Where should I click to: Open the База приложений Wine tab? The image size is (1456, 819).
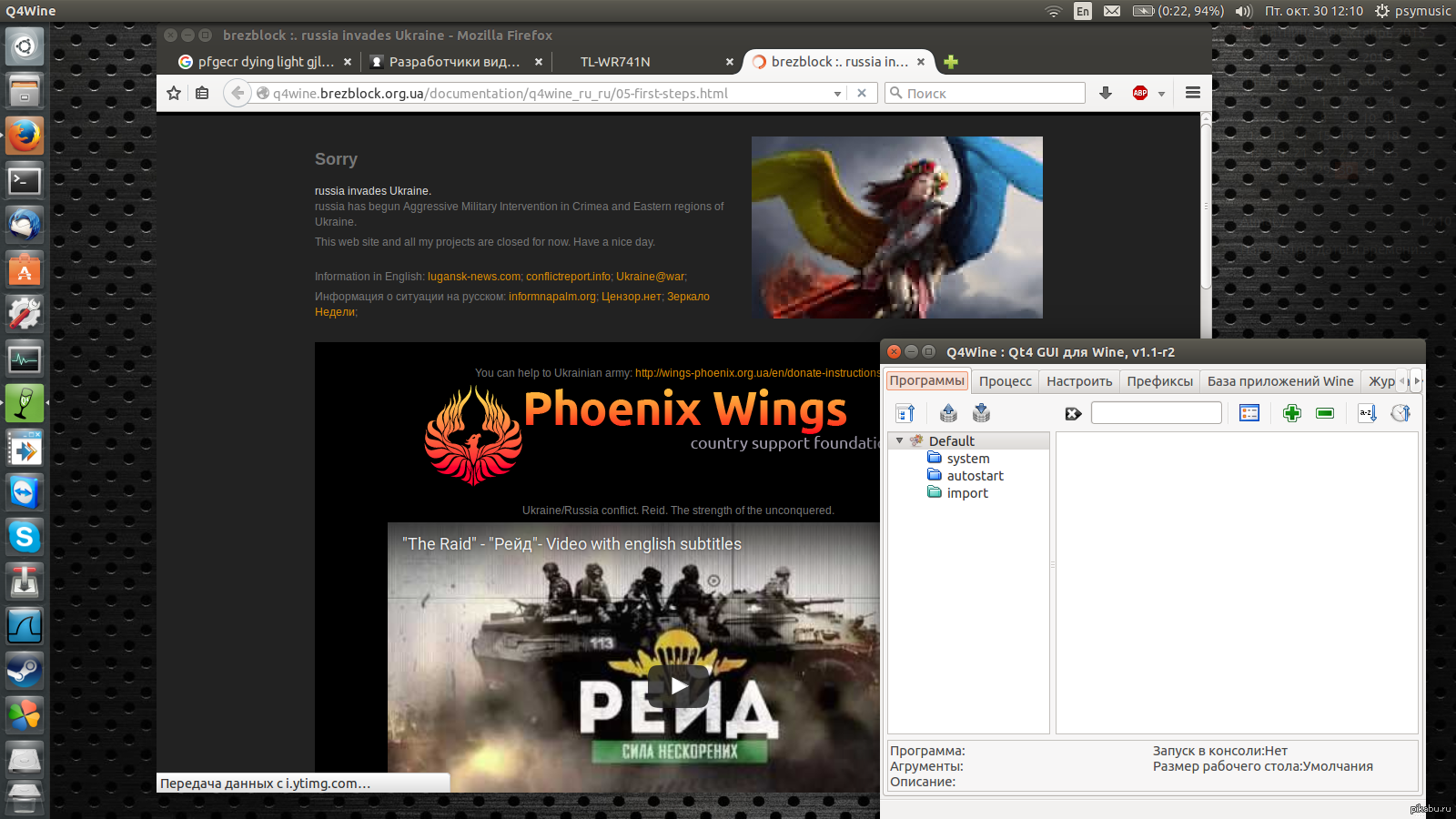pyautogui.click(x=1280, y=381)
